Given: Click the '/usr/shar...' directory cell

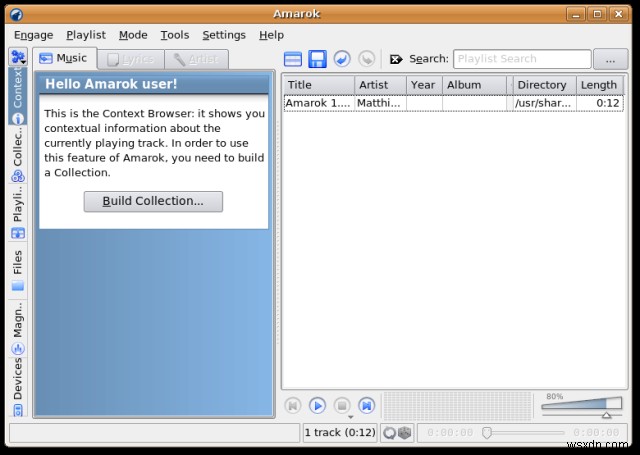Looking at the screenshot, I should pos(544,103).
